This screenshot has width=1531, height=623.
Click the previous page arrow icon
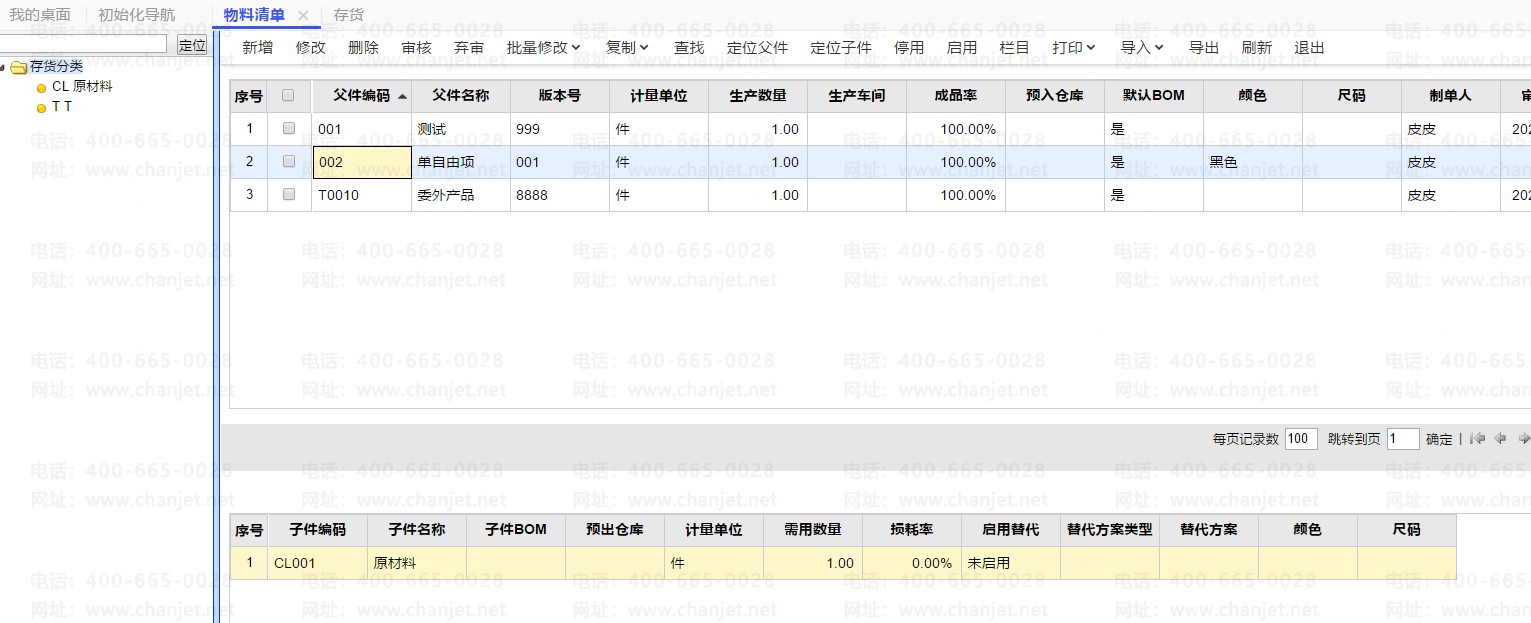1500,438
